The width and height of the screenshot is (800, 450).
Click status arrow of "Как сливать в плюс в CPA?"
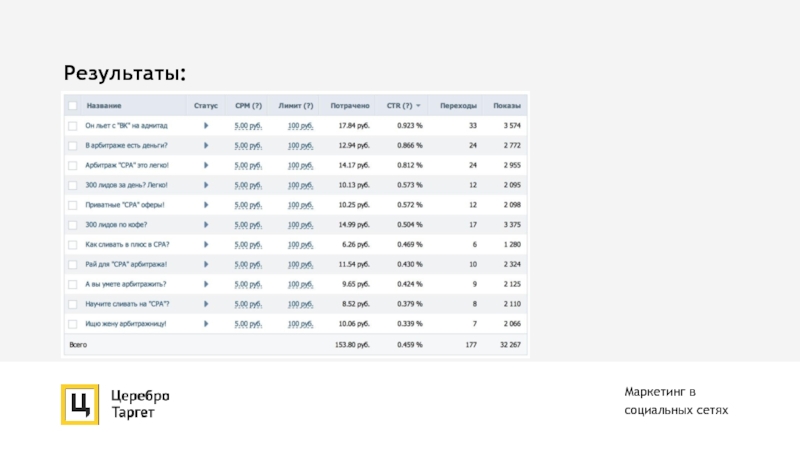click(x=205, y=245)
